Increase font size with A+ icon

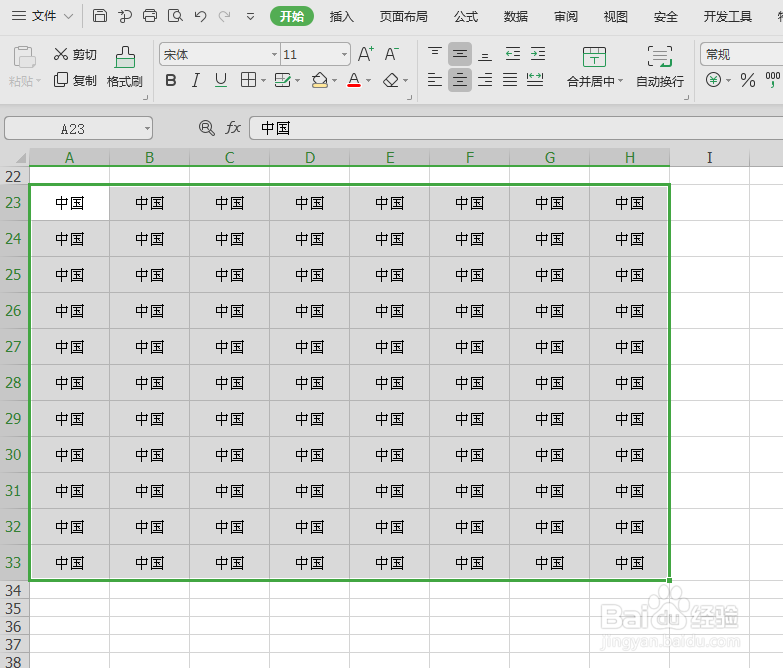tap(366, 54)
